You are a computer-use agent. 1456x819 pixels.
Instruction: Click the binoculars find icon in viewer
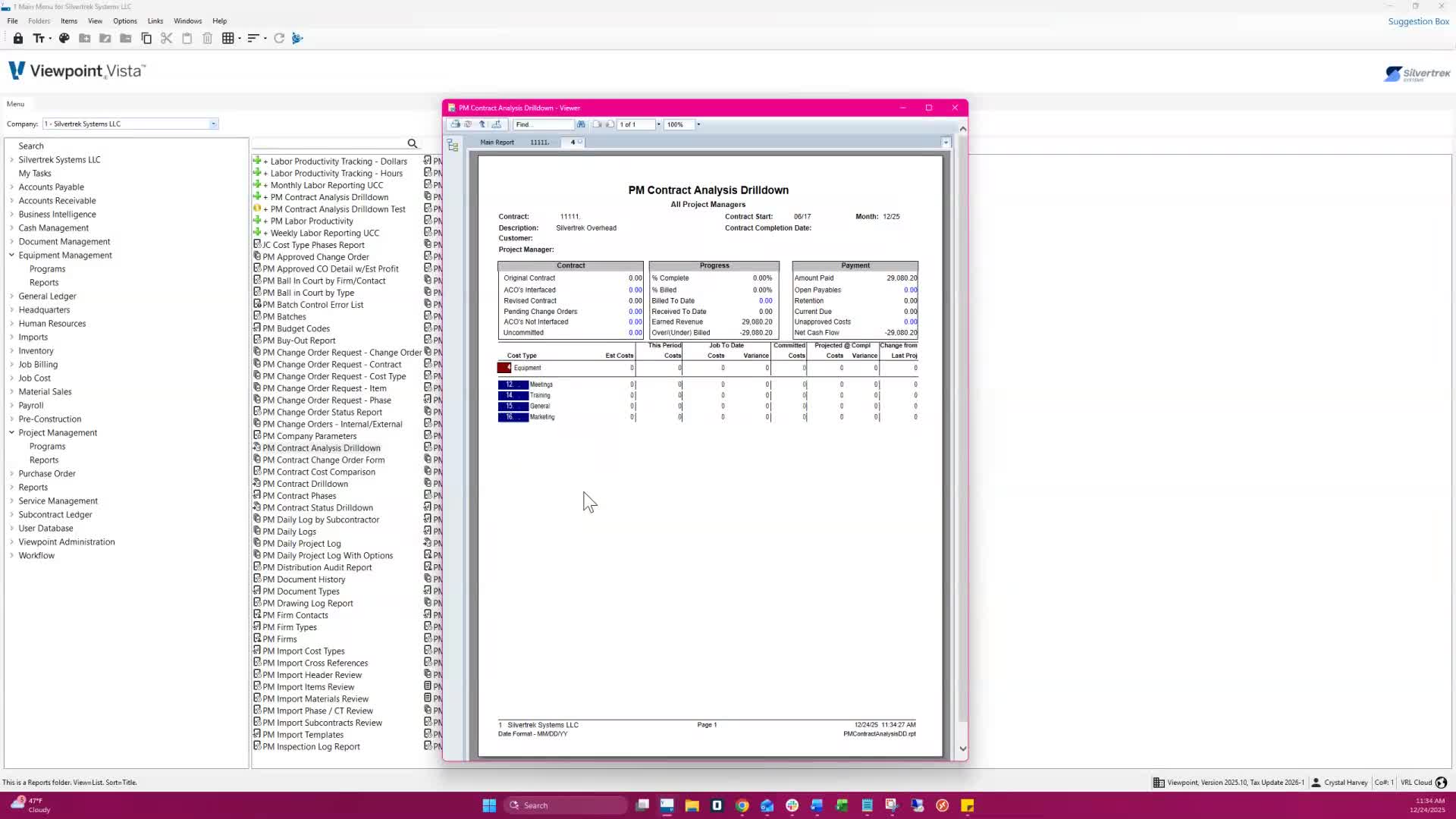click(x=581, y=124)
